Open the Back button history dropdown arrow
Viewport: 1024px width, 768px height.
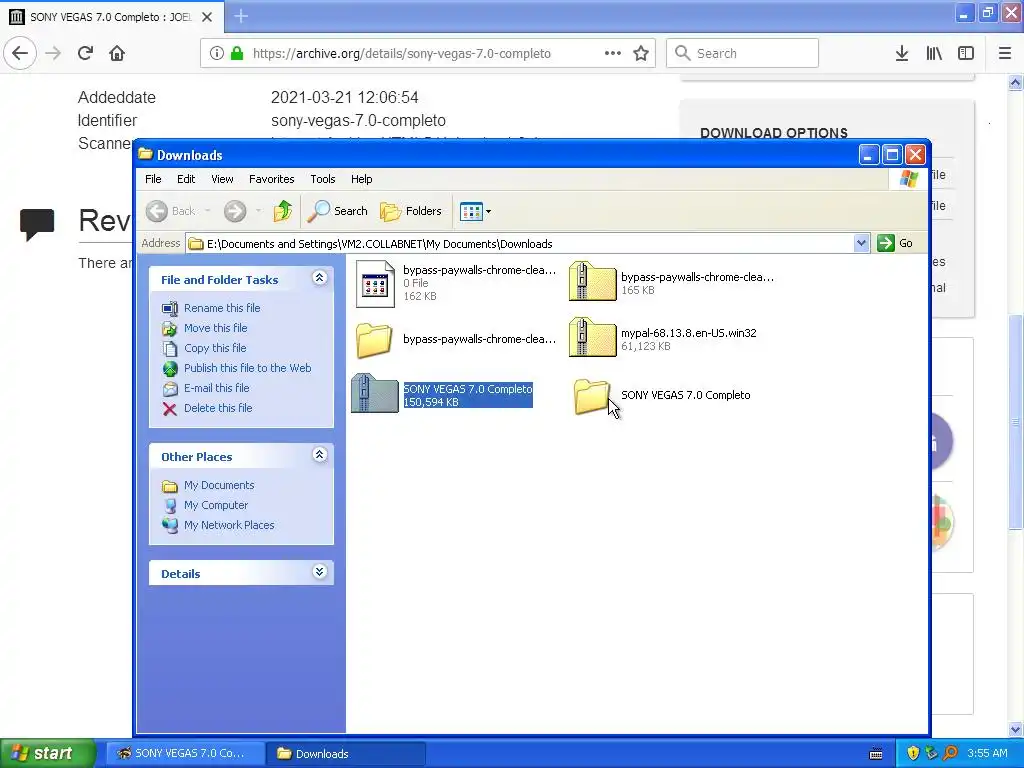208,211
